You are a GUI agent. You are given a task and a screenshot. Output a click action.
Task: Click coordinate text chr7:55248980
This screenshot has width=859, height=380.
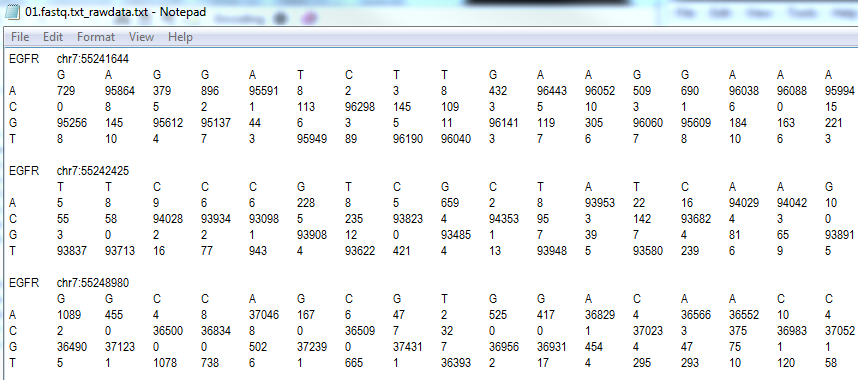coord(93,283)
